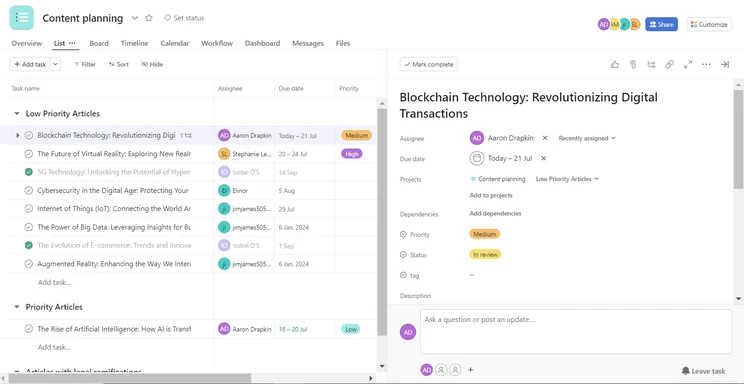Mark The Power of Big Data complete
The width and height of the screenshot is (744, 384).
(28, 227)
